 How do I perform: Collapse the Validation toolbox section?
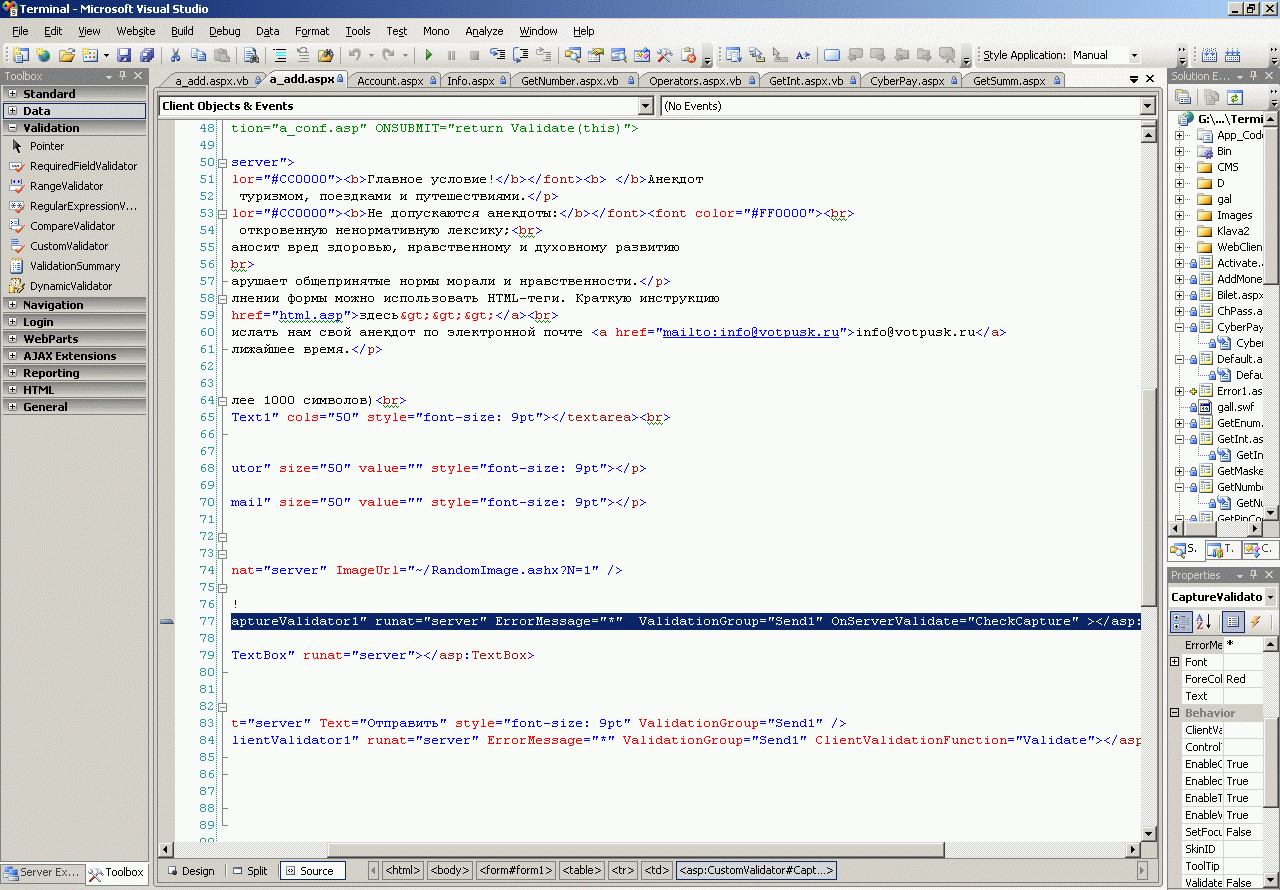point(12,128)
